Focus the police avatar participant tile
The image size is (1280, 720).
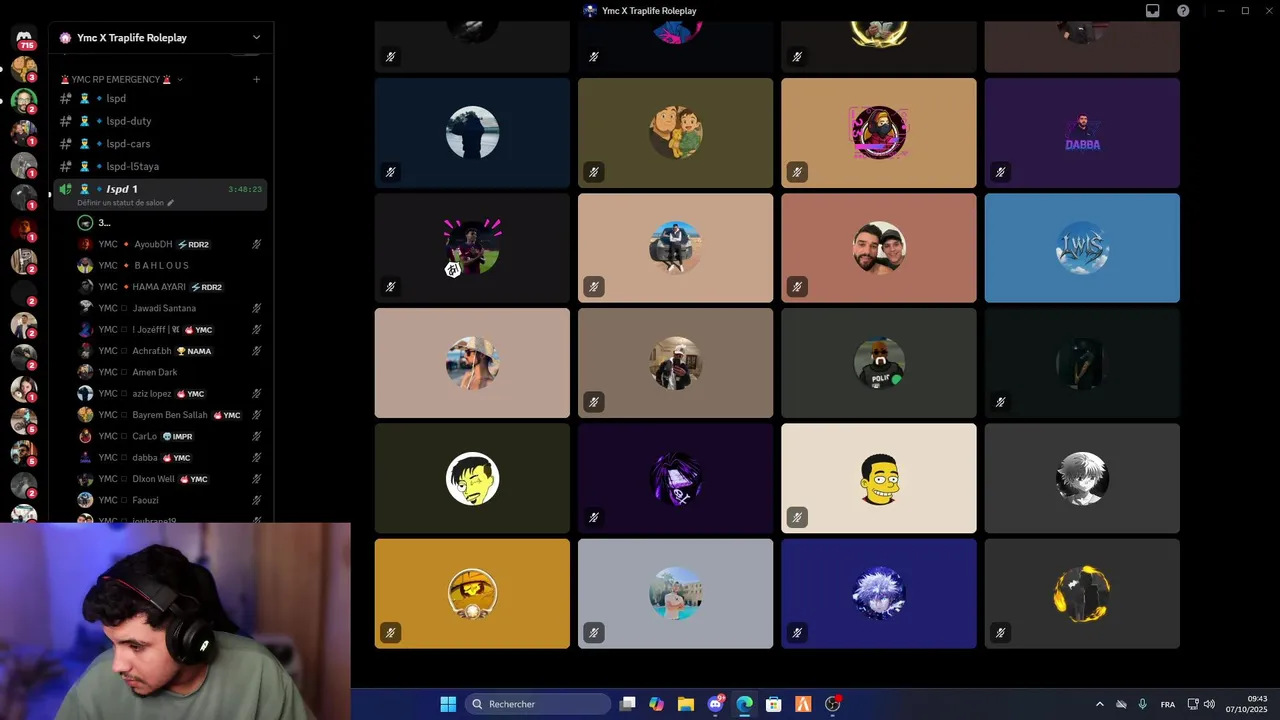pos(878,363)
